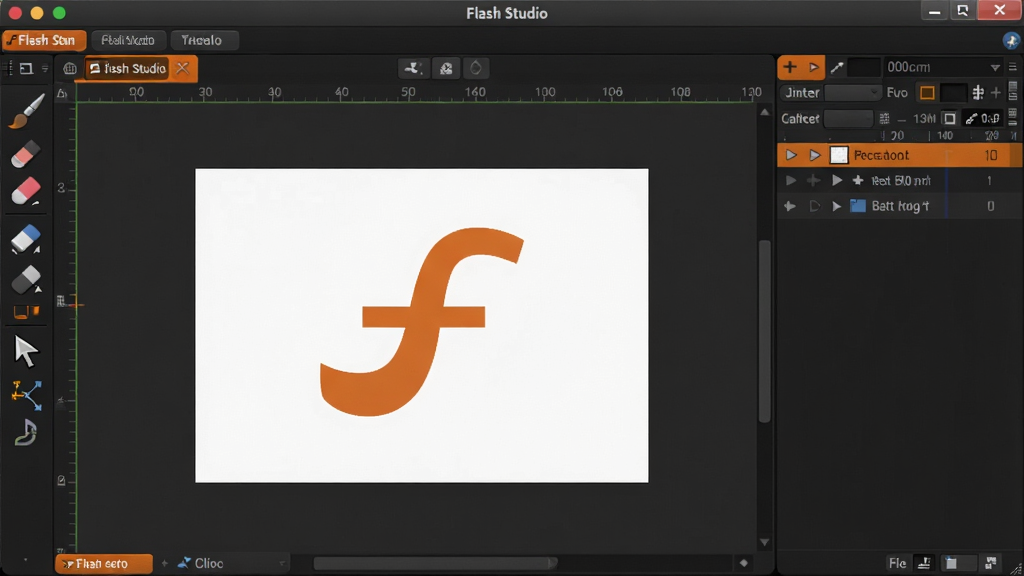The height and width of the screenshot is (576, 1024).
Task: Select the highlighted orange layer name
Action: pos(882,155)
